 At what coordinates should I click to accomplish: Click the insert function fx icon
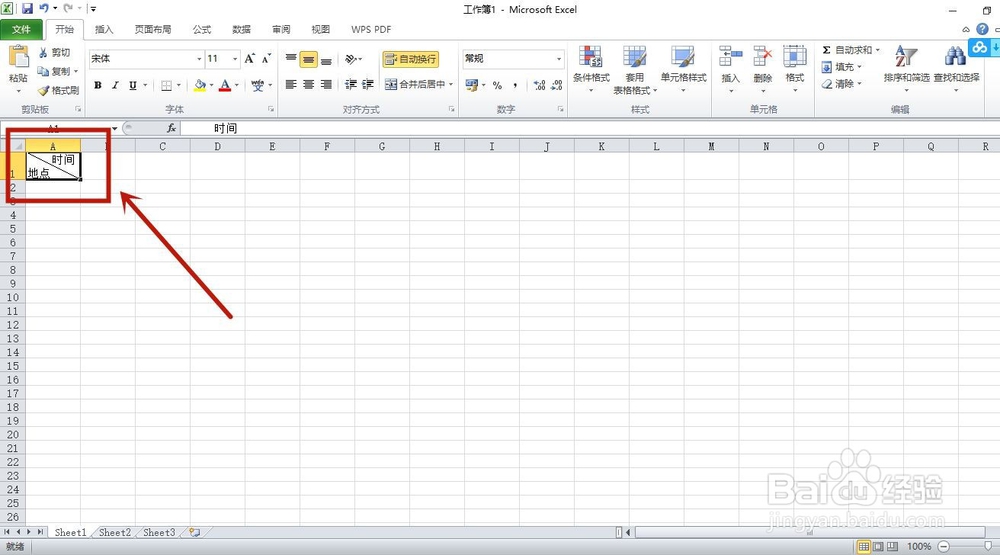[x=172, y=128]
